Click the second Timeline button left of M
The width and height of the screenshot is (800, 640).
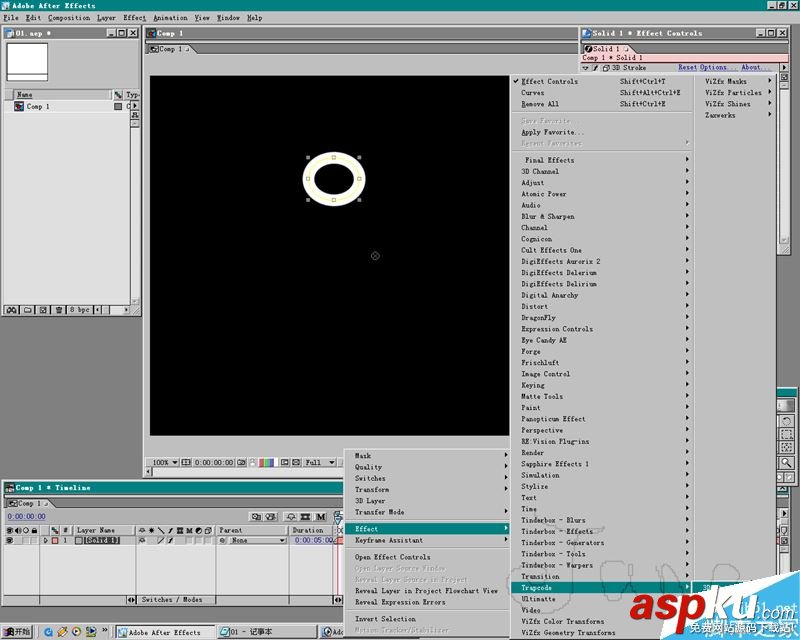[x=271, y=517]
